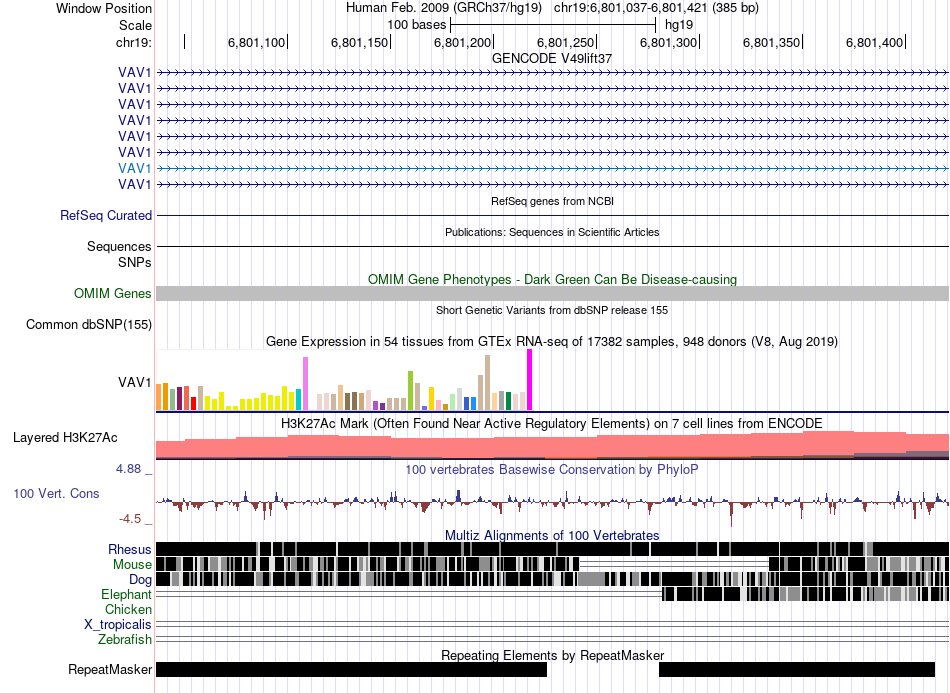This screenshot has height=693, width=950.
Task: Click the Elephant alignment block
Action: click(805, 594)
